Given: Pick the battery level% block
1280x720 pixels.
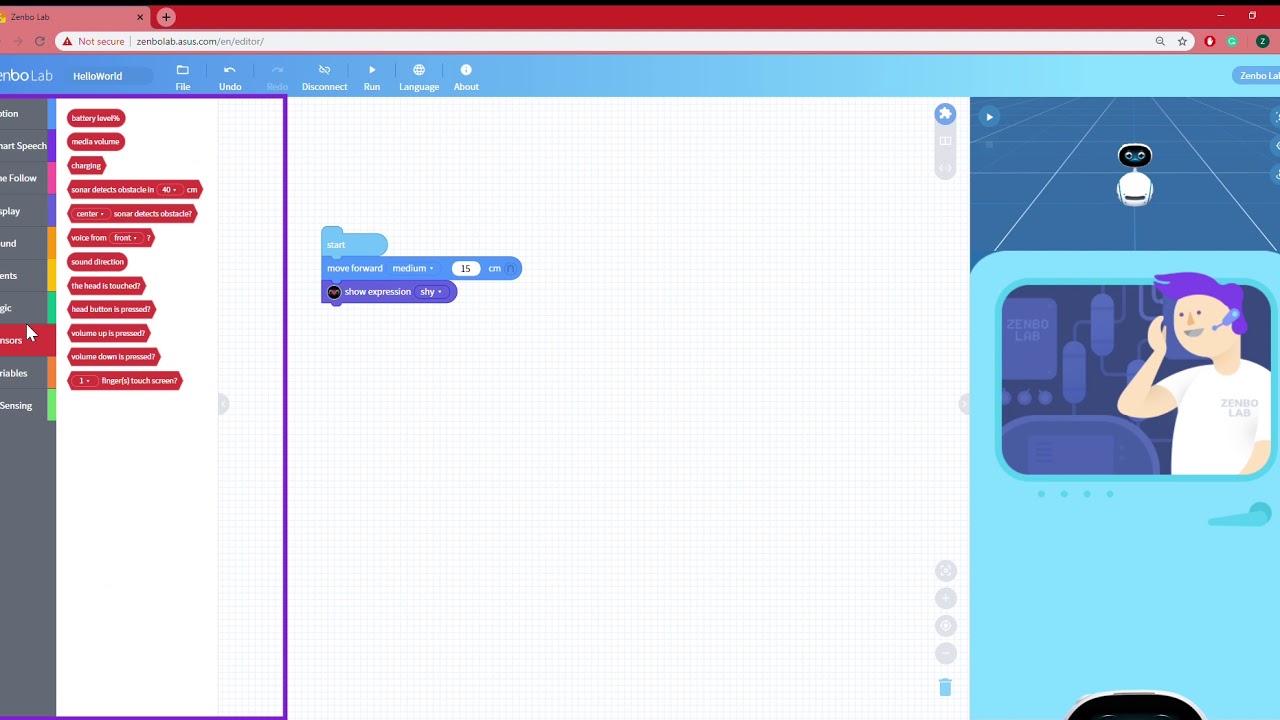Looking at the screenshot, I should coord(96,118).
